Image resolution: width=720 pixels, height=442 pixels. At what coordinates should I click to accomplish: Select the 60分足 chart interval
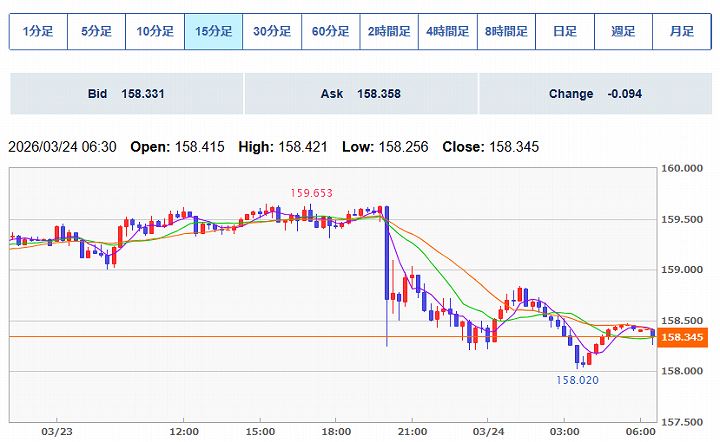(x=331, y=31)
